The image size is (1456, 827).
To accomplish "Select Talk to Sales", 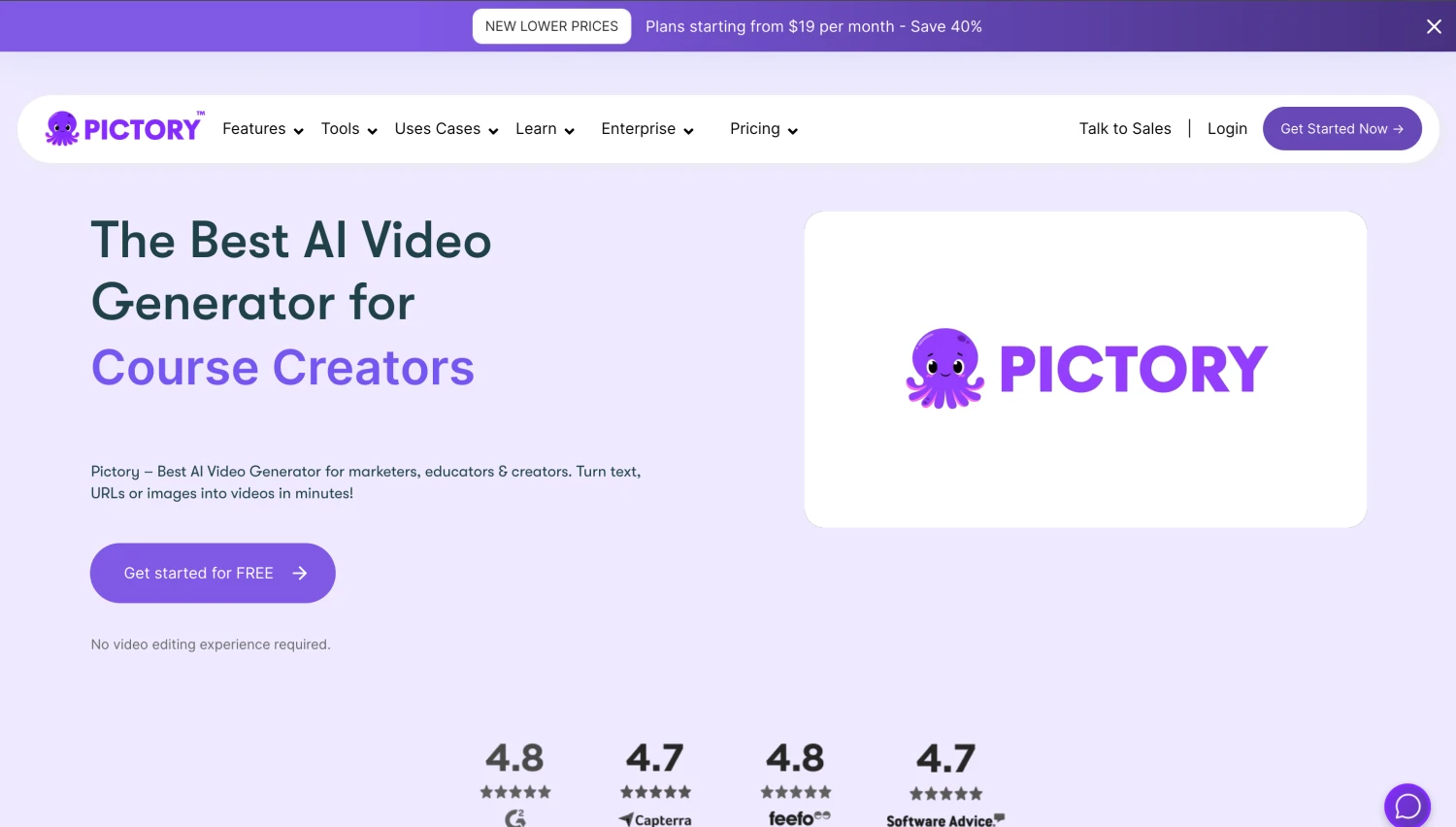I will click(1125, 128).
